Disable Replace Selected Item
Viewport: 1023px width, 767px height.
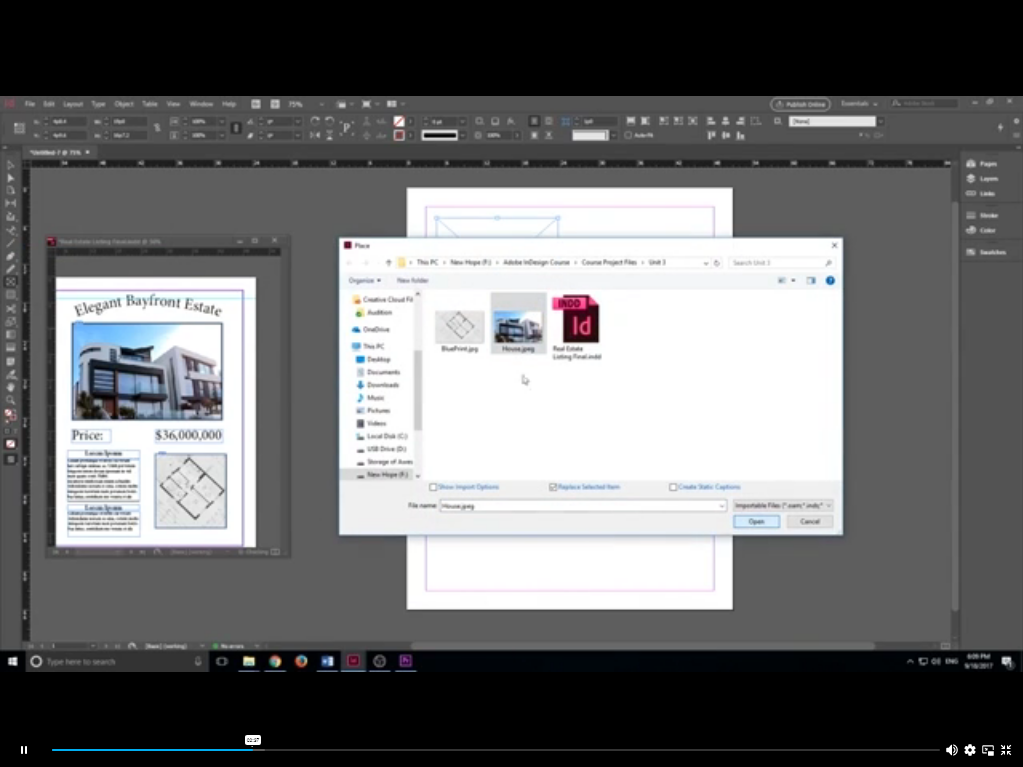click(x=552, y=487)
